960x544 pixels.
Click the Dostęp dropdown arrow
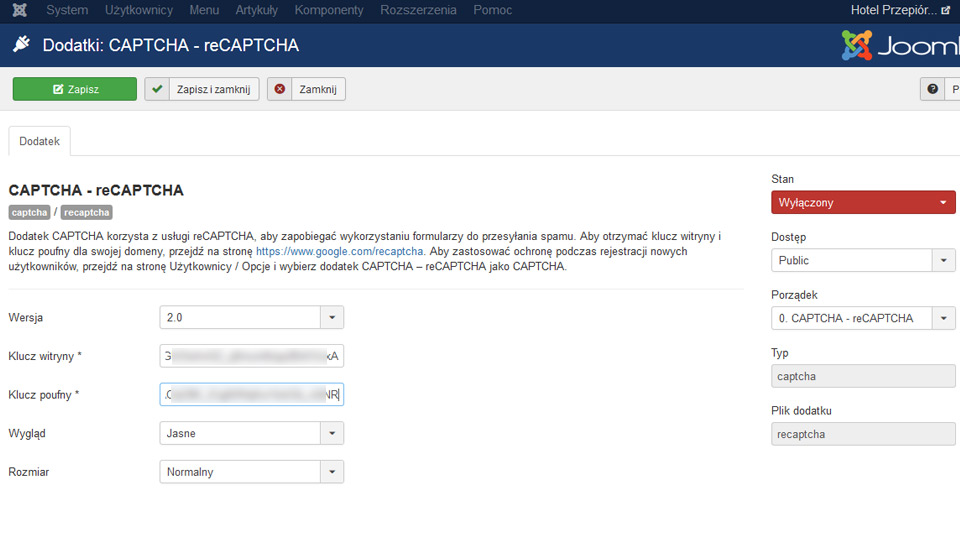click(x=943, y=261)
